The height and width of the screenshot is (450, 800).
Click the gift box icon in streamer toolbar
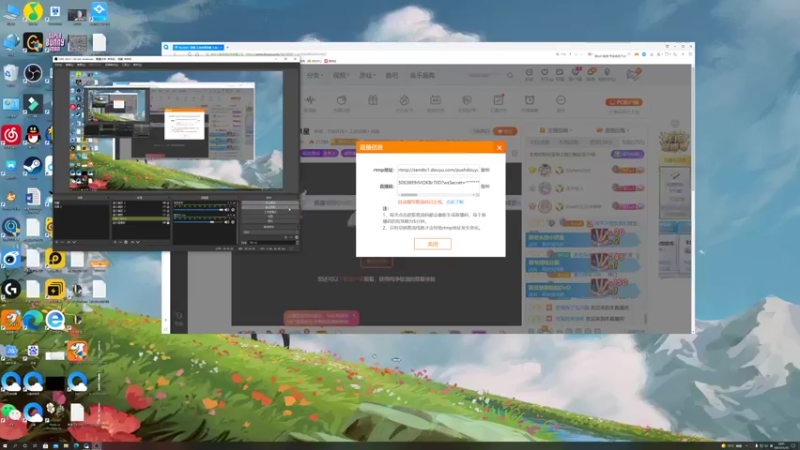pos(373,100)
